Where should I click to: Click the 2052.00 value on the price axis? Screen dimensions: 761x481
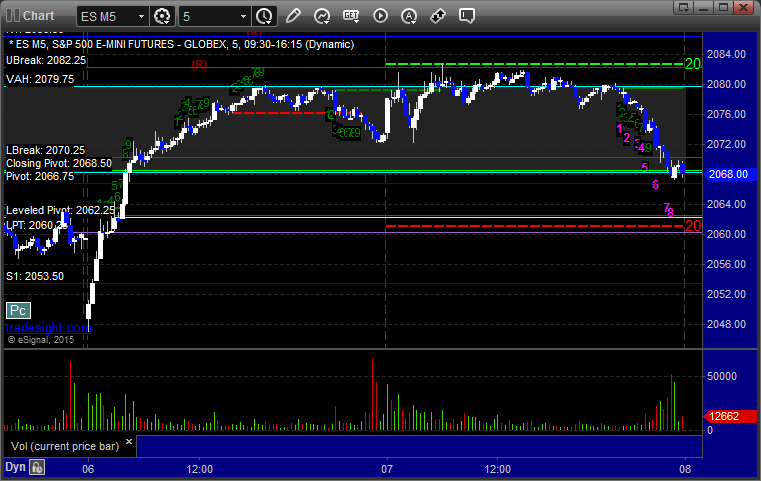point(726,294)
